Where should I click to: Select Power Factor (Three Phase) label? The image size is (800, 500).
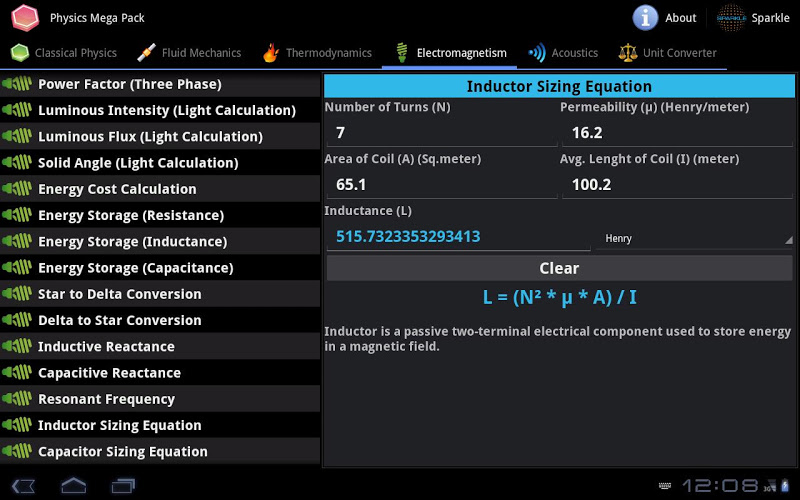tap(130, 84)
